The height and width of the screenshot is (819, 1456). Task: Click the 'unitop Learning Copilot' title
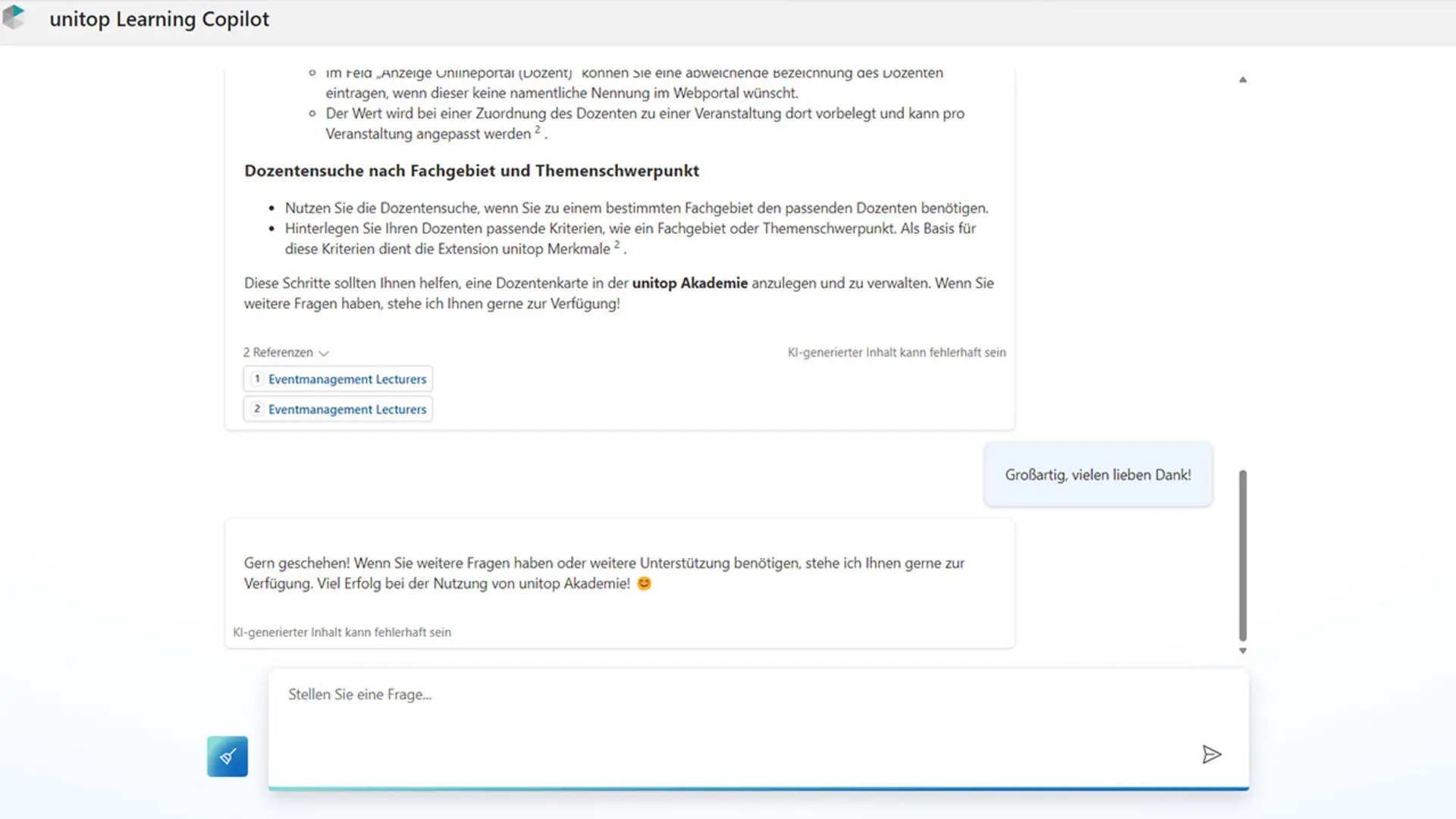(x=159, y=19)
